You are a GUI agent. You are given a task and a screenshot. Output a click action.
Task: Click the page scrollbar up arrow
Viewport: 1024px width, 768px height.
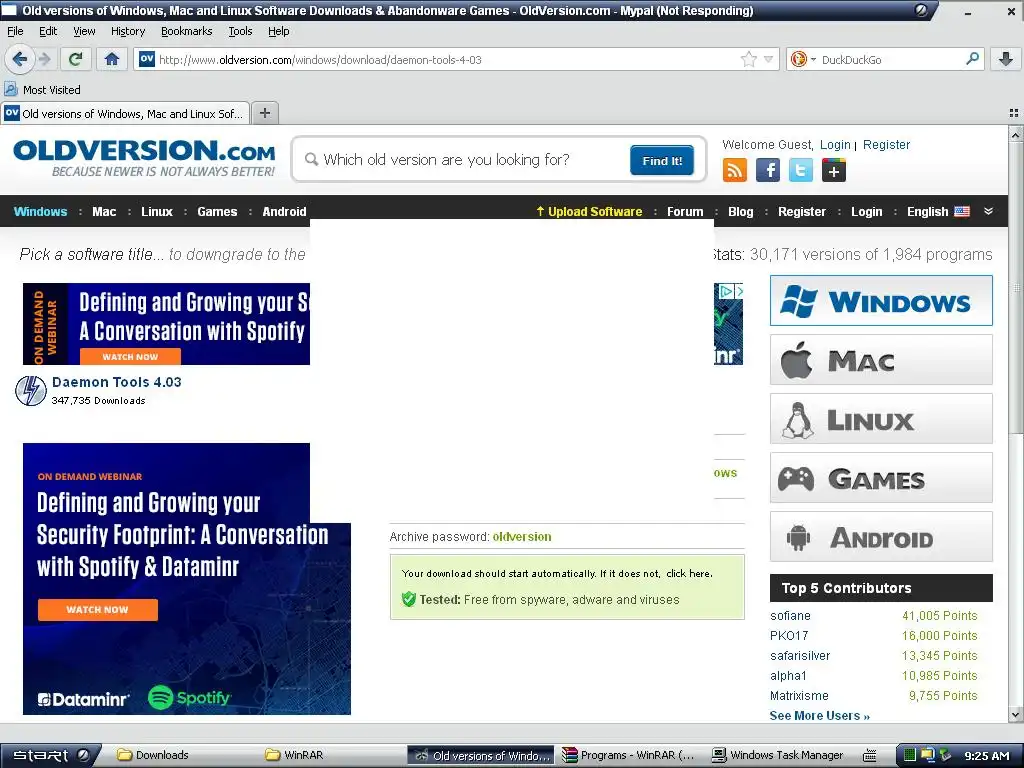point(1016,134)
